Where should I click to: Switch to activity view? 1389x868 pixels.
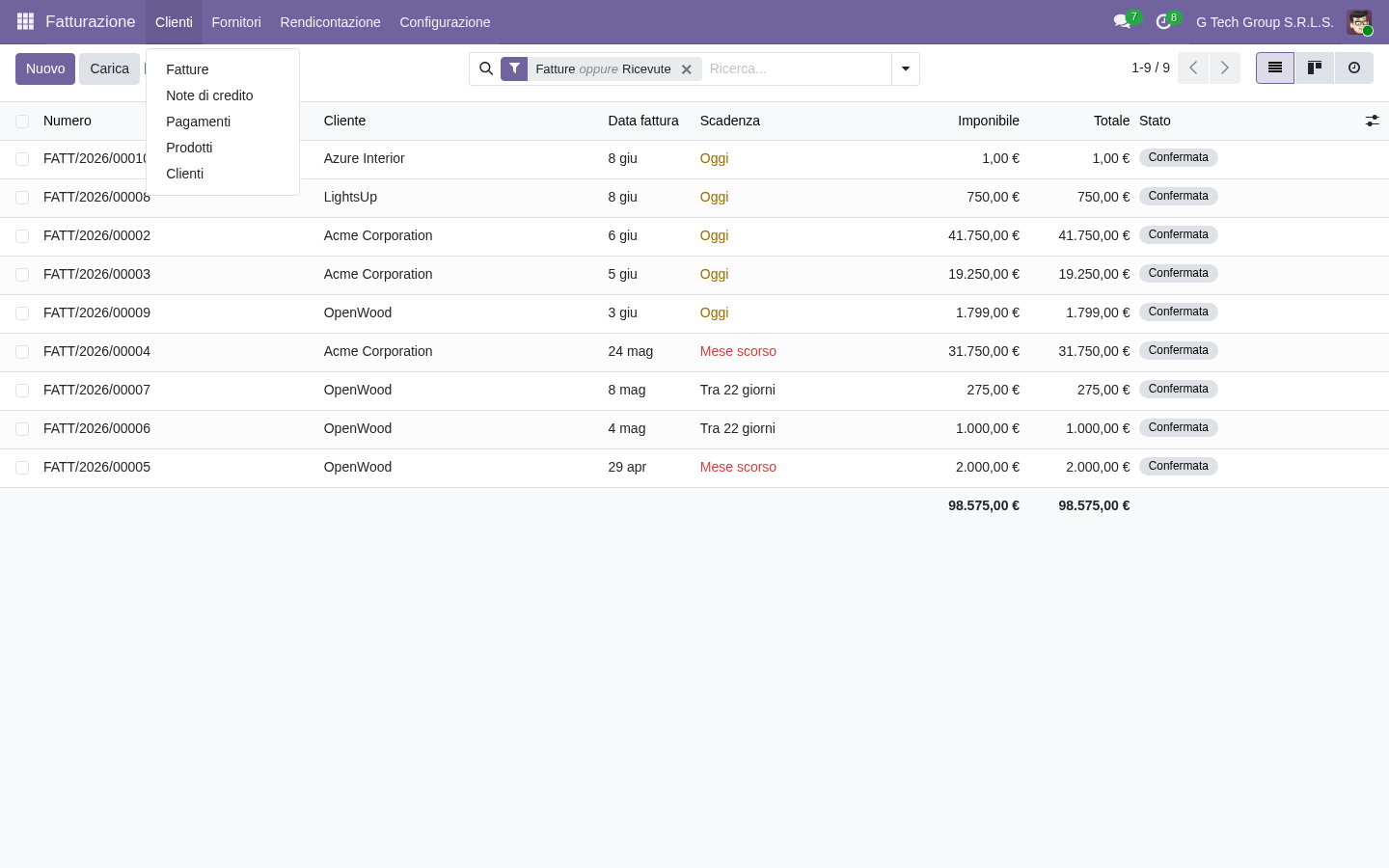(x=1354, y=68)
